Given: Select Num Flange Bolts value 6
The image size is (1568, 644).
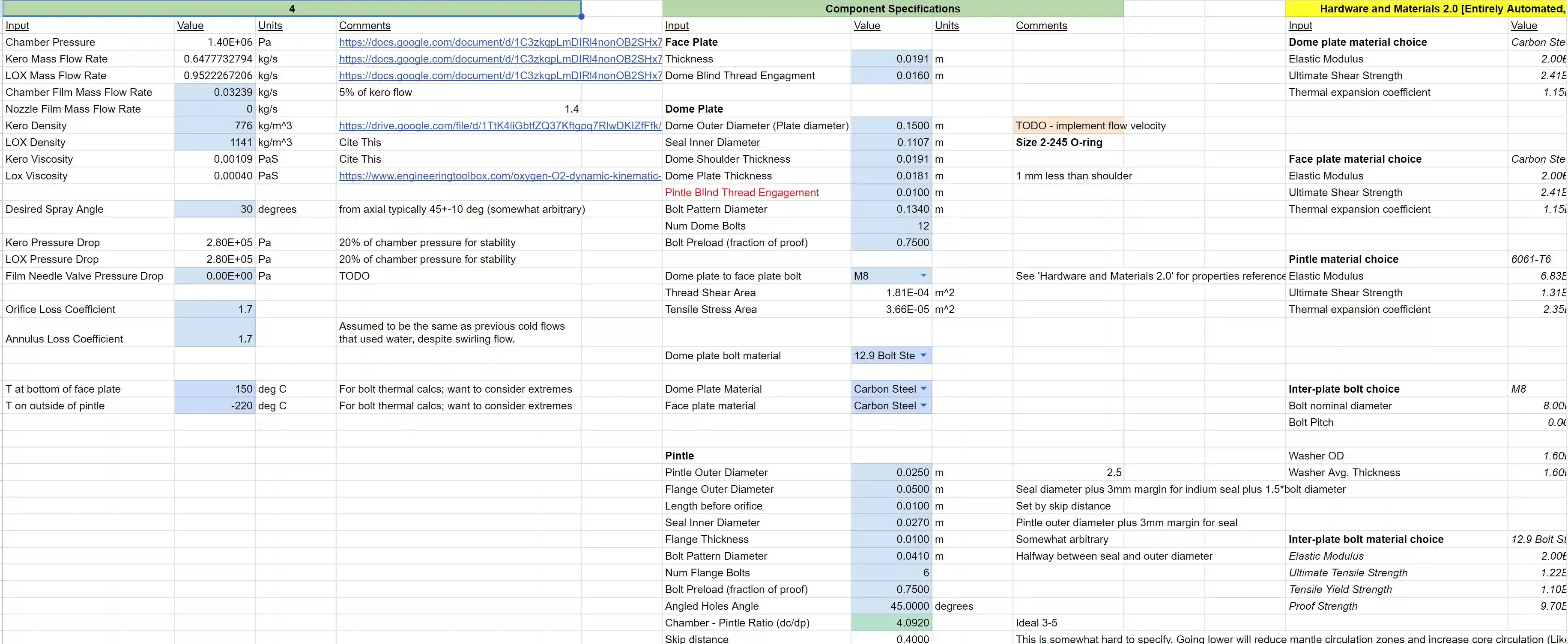Looking at the screenshot, I should click(x=891, y=573).
